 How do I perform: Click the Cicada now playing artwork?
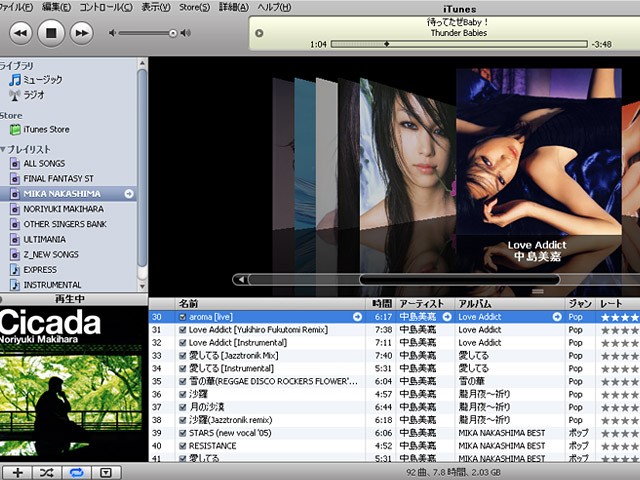[73, 384]
